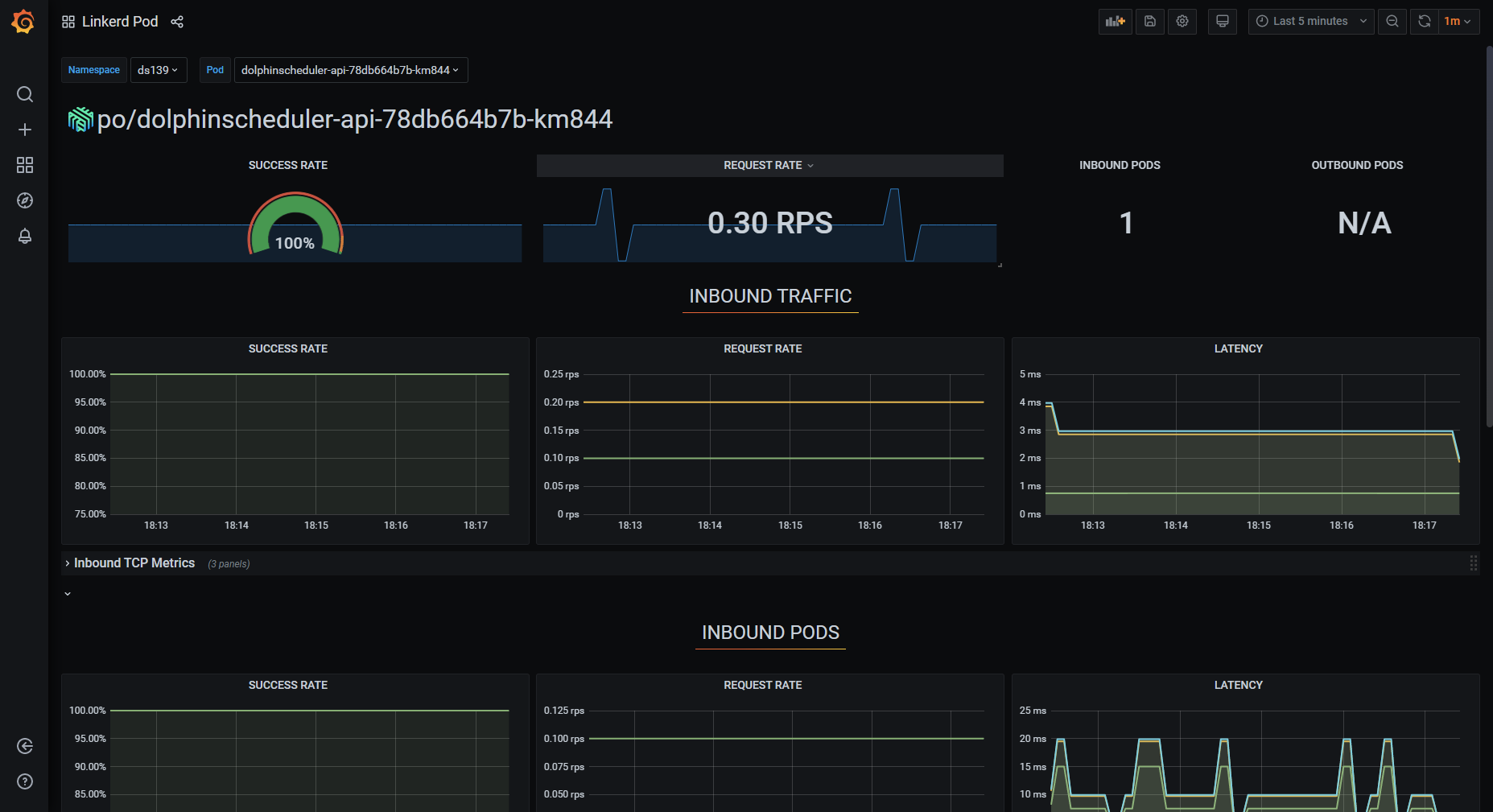The width and height of the screenshot is (1493, 812).
Task: Click the Help question mark icon
Action: (25, 781)
